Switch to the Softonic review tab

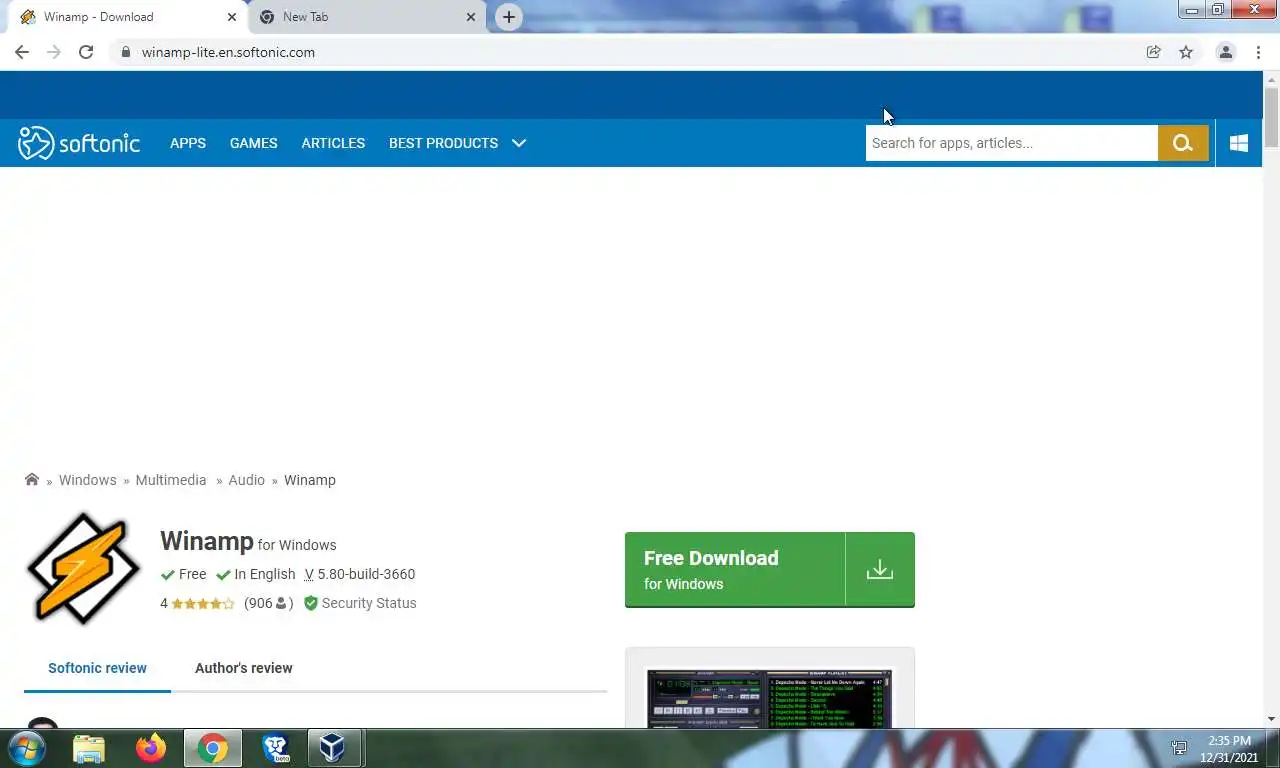(97, 668)
